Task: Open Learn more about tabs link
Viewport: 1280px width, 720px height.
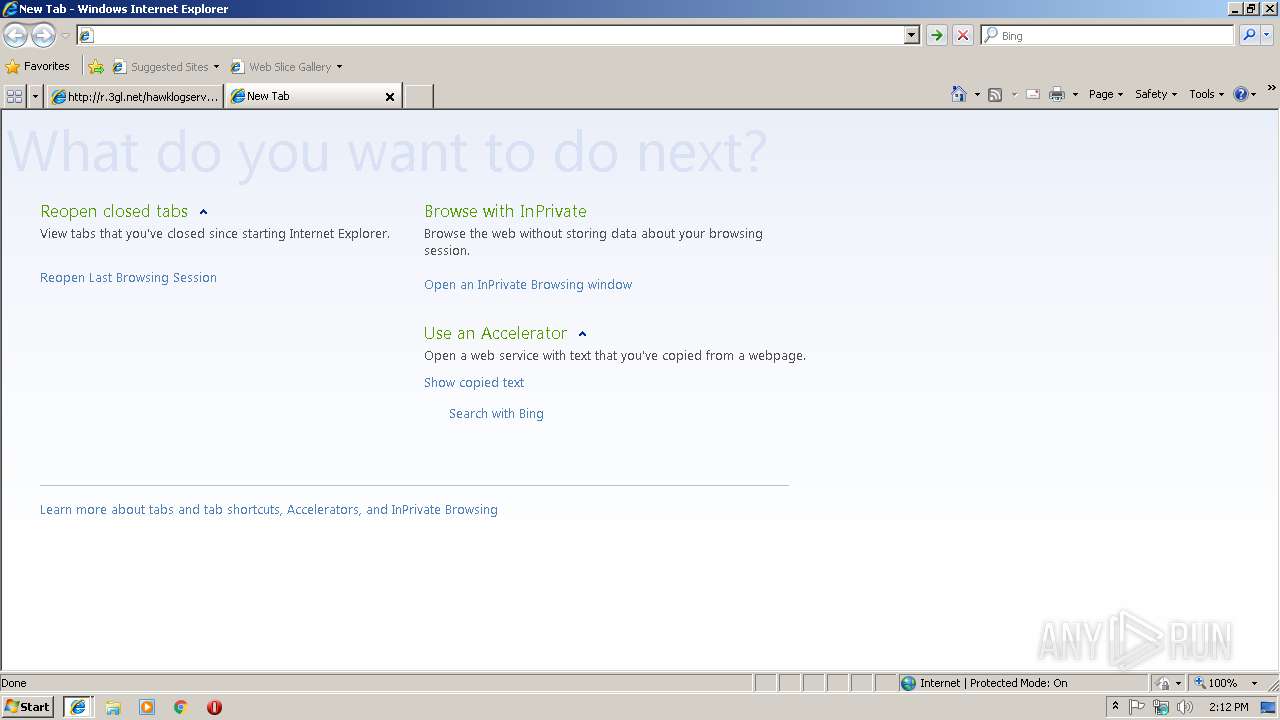Action: 269,510
